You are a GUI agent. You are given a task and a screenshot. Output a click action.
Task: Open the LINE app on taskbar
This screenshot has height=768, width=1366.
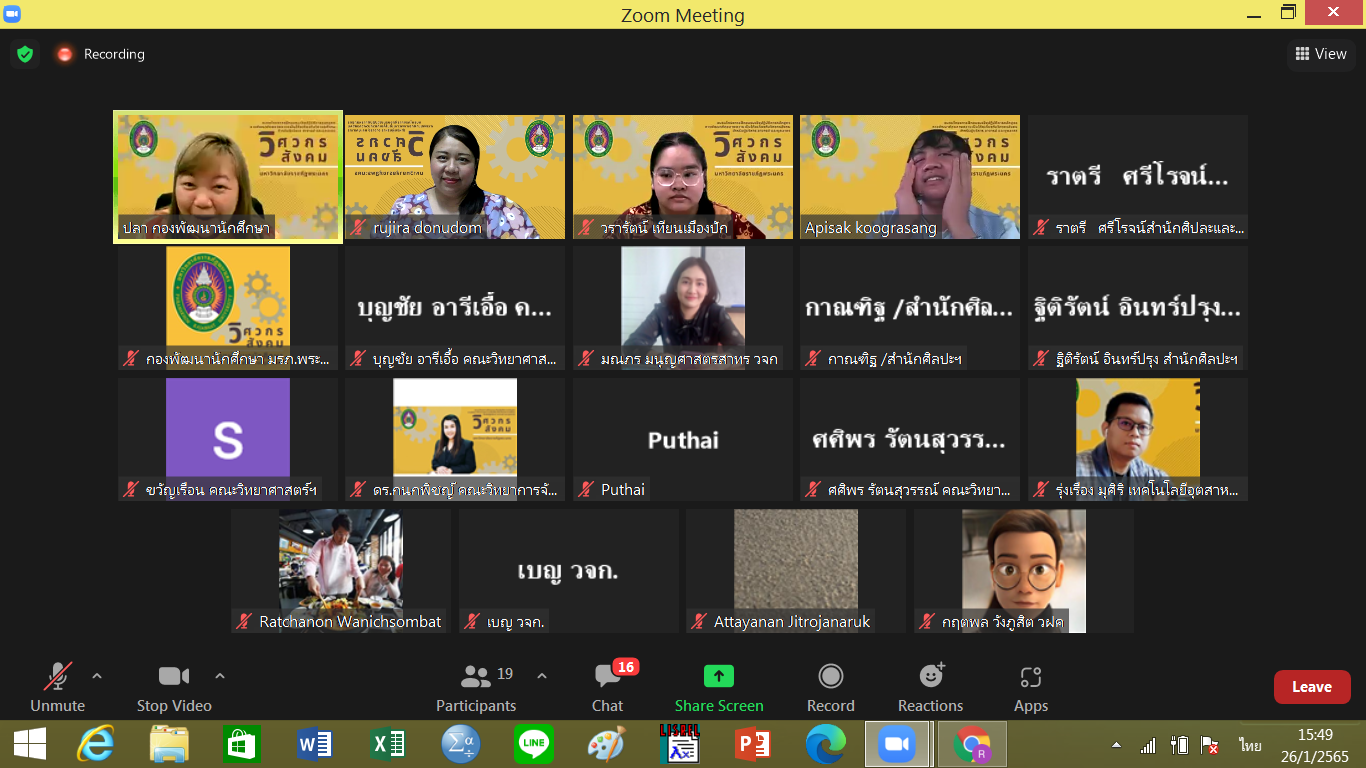point(534,744)
